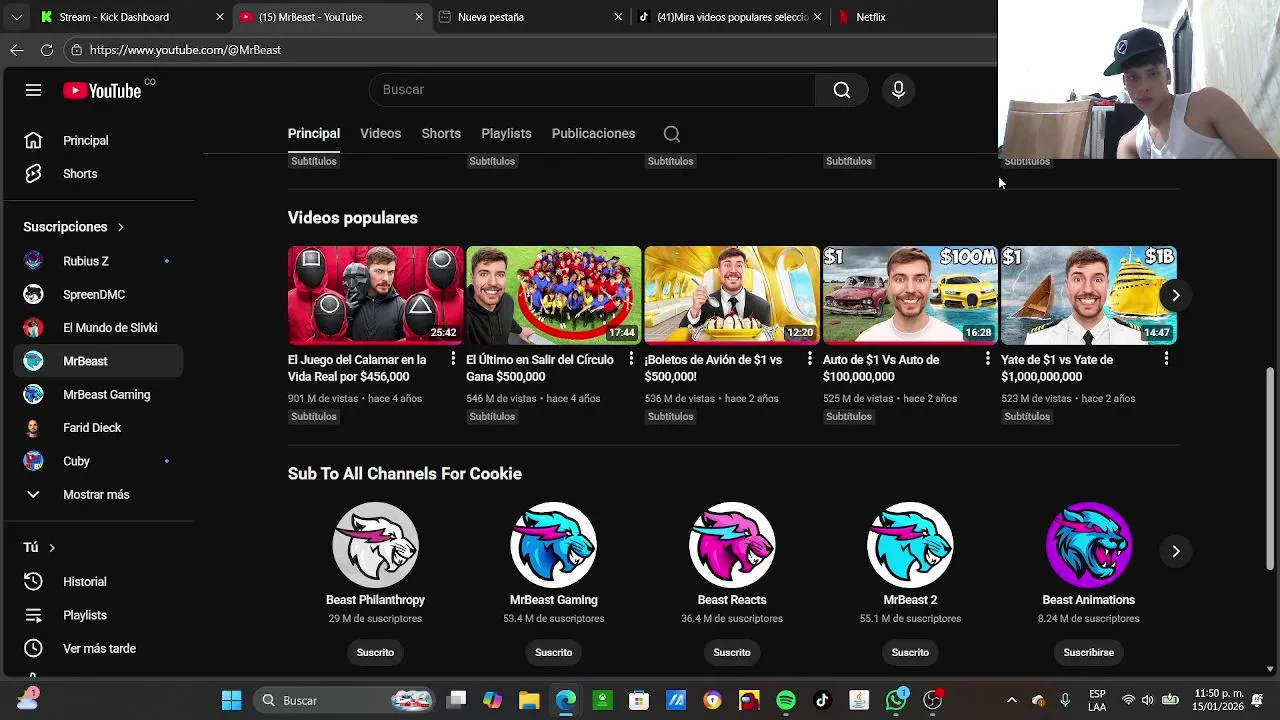
Task: Expand Mostrar más subscriptions
Action: tap(98, 495)
